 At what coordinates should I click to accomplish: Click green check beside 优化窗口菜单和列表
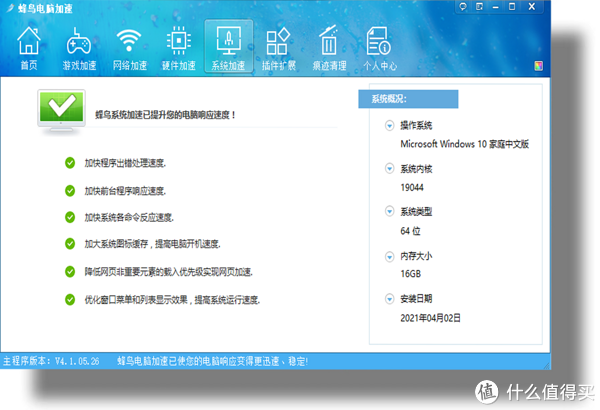click(70, 299)
